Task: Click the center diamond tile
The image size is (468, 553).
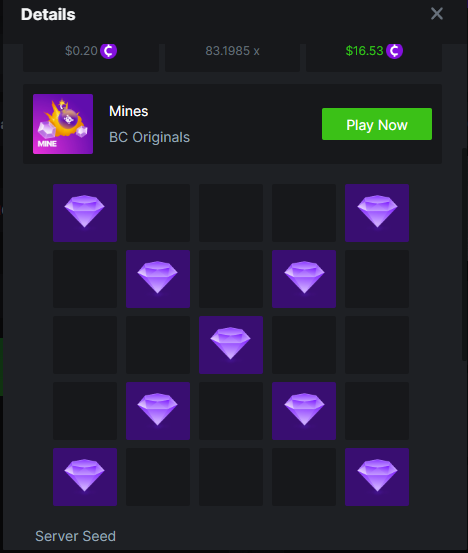Action: (x=231, y=345)
